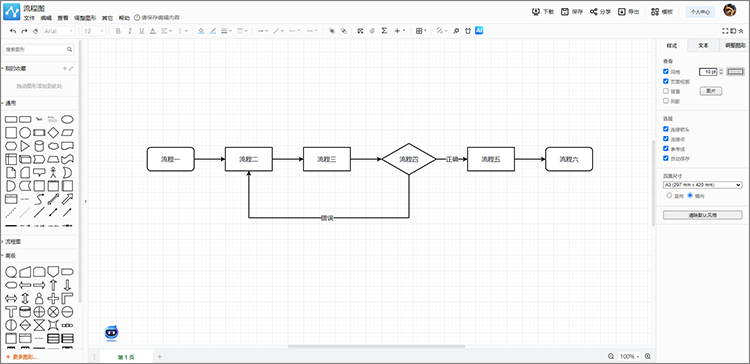Select the cylinder shape in shape library
Image resolution: width=750 pixels, height=364 pixels.
point(39,145)
